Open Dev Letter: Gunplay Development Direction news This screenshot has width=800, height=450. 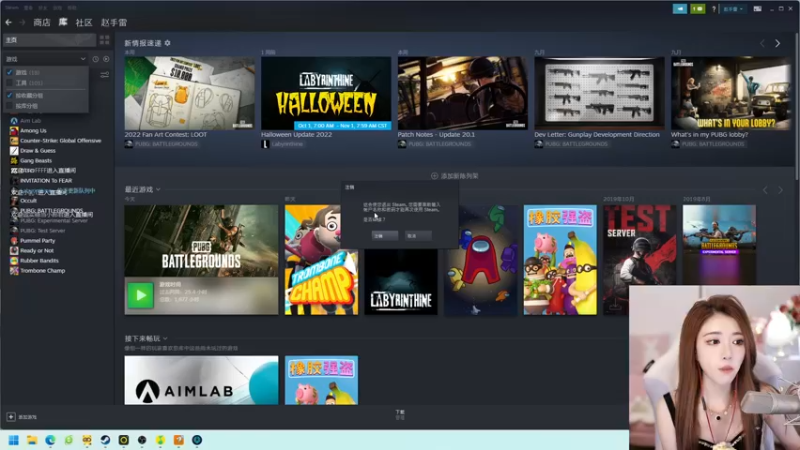click(x=599, y=93)
